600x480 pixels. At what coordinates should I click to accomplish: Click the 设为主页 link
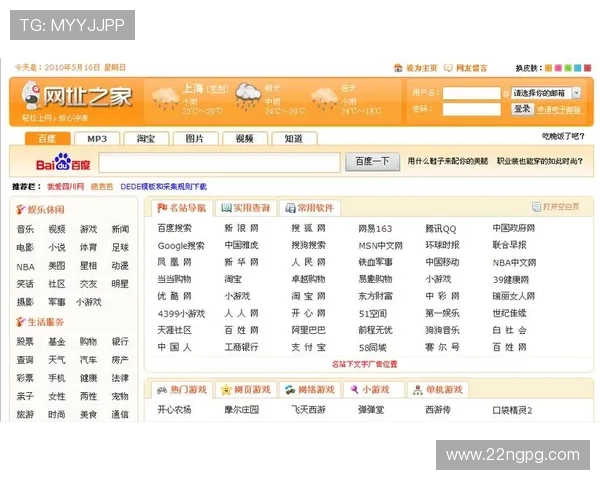421,68
